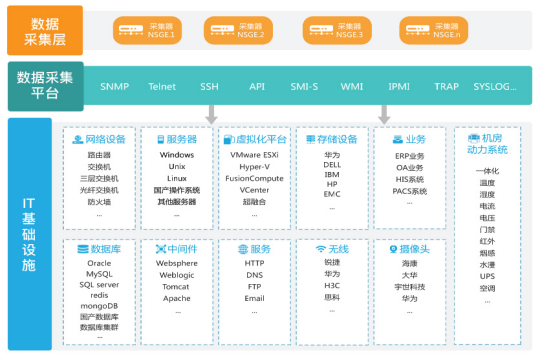Select Apache middleware entry

(x=177, y=299)
